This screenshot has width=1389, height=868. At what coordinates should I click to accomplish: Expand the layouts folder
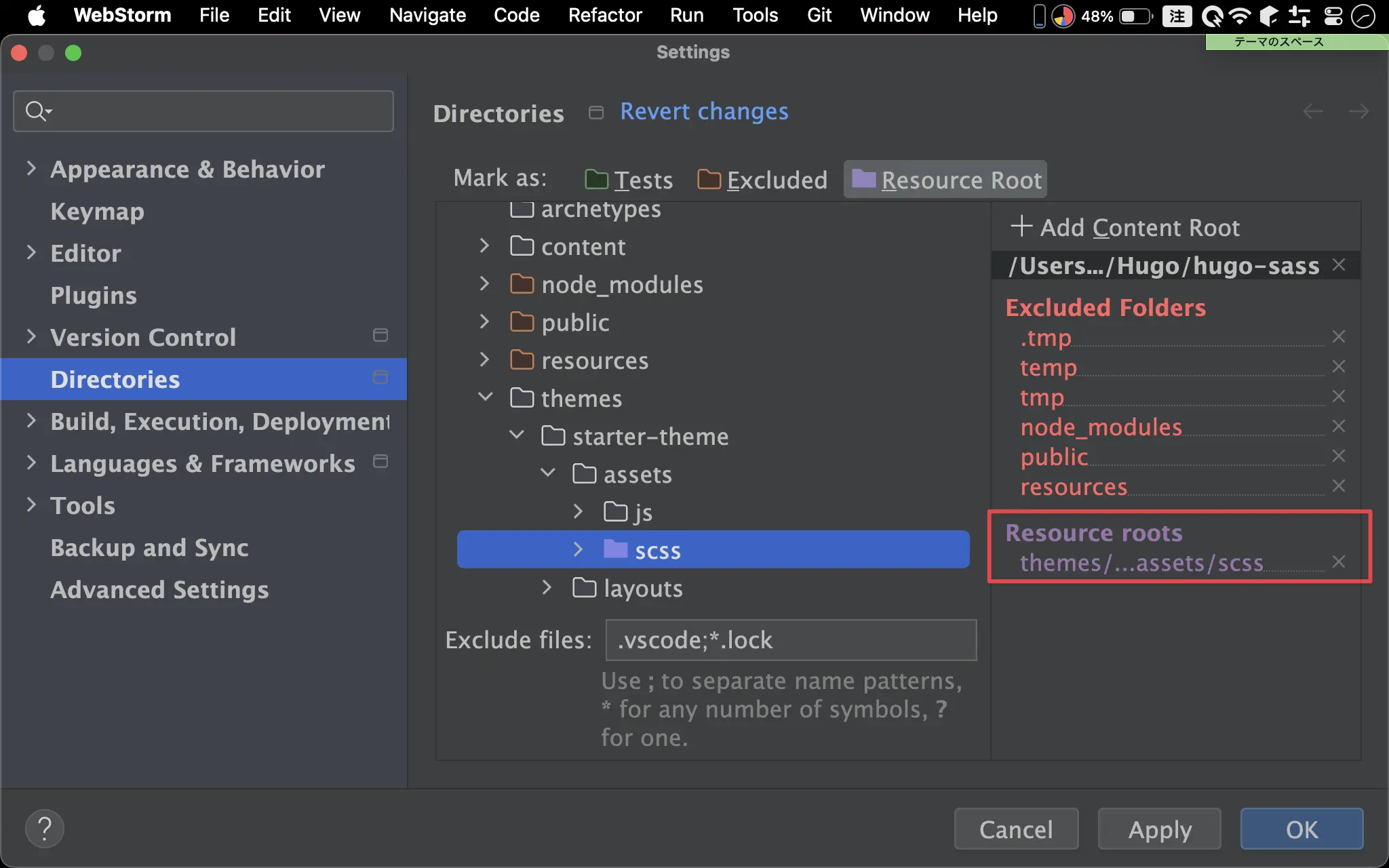point(547,587)
